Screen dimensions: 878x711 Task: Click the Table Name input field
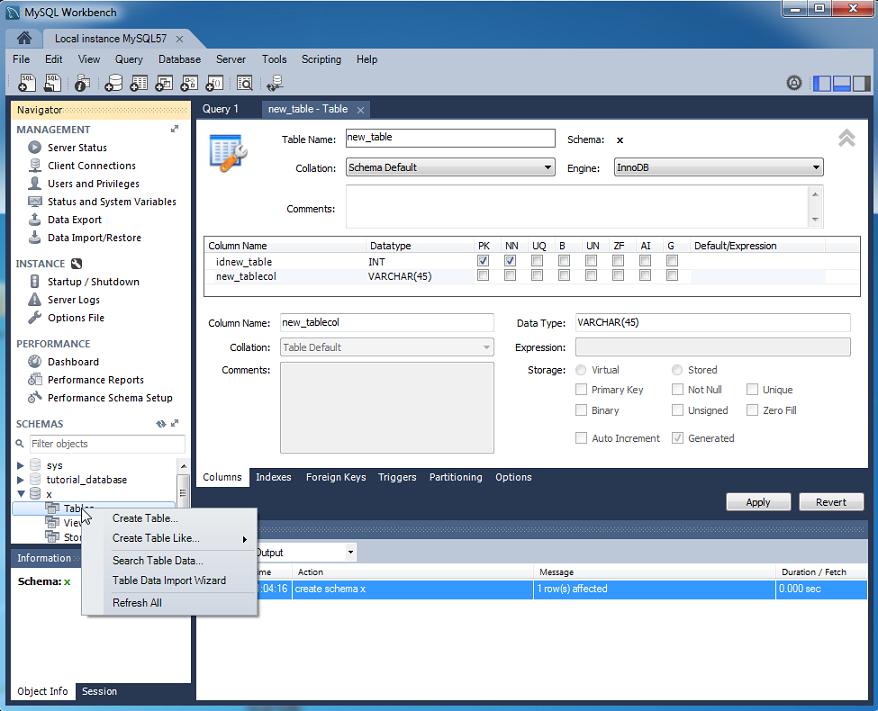[450, 138]
